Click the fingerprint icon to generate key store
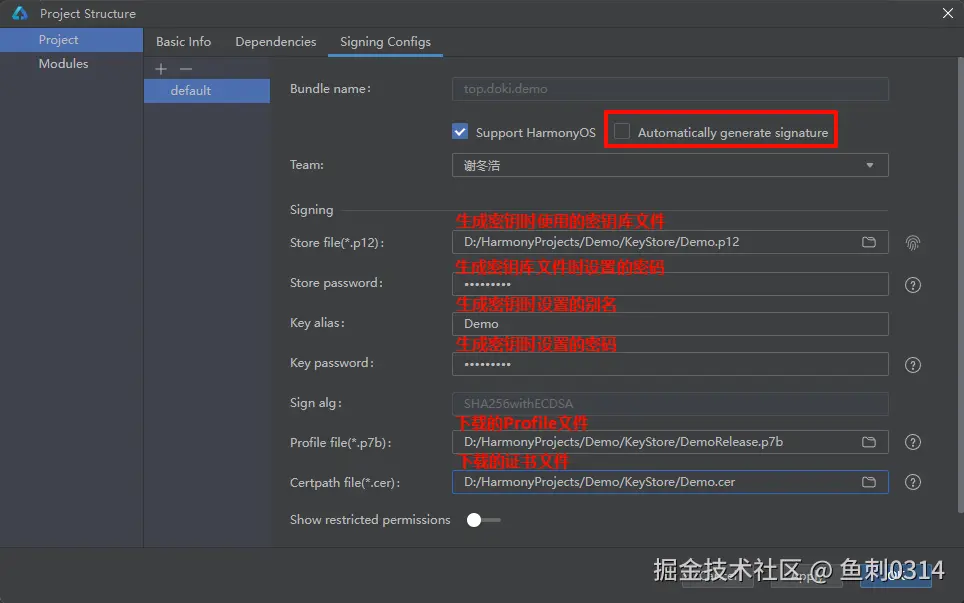Image resolution: width=964 pixels, height=603 pixels. click(x=913, y=243)
